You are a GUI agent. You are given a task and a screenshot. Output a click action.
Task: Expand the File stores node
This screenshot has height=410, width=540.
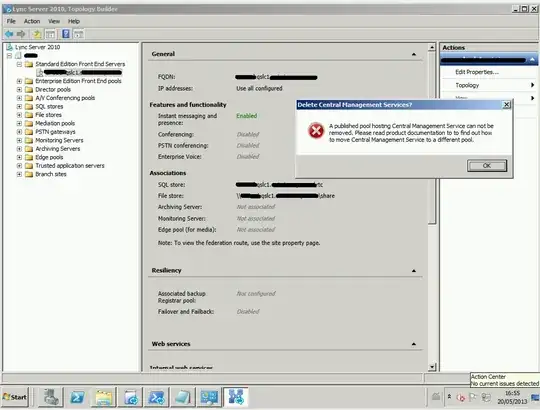(19, 115)
